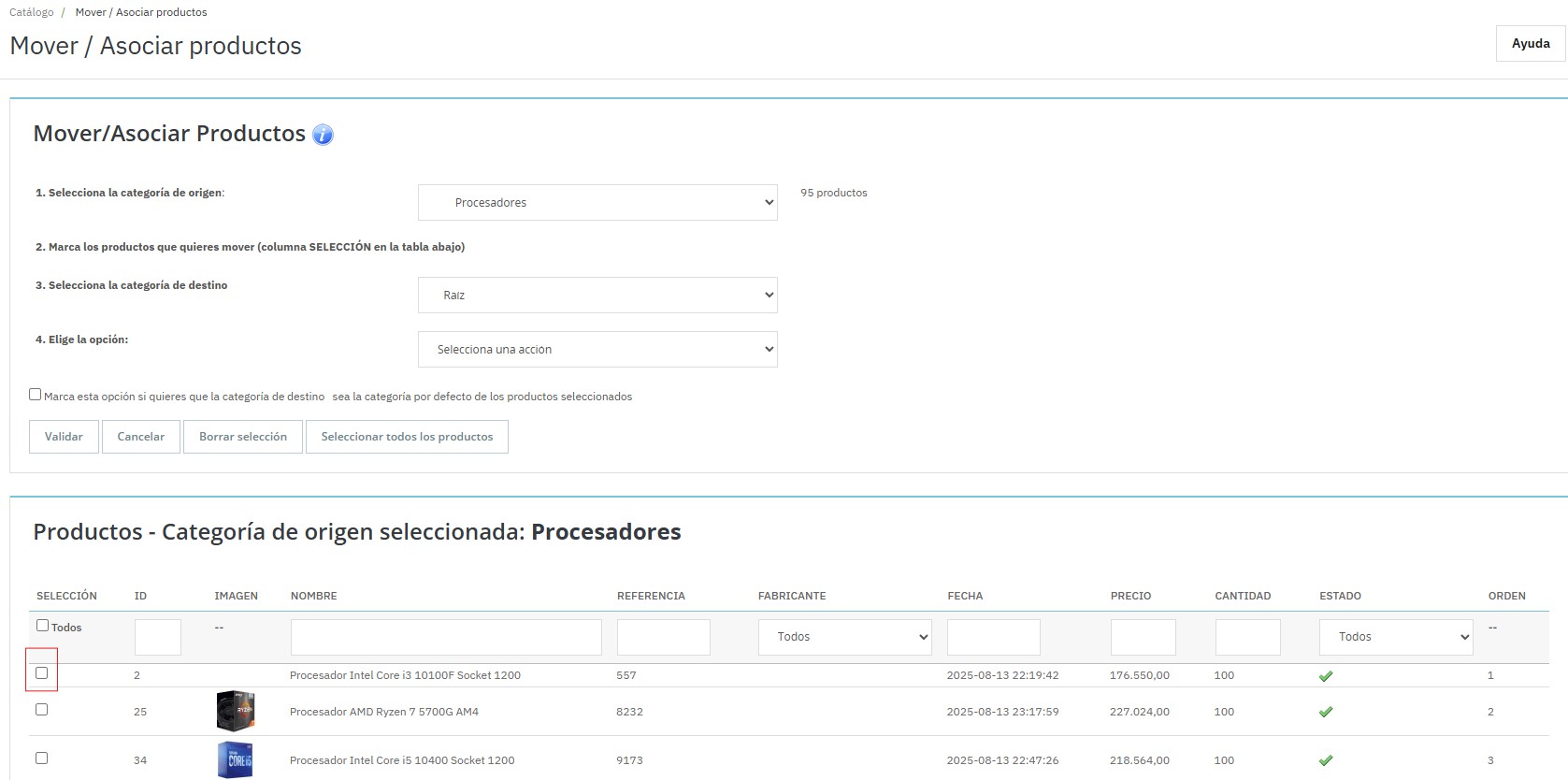This screenshot has width=1568, height=780.
Task: Open the 'Selecciona una acción' dropdown
Action: 597,349
